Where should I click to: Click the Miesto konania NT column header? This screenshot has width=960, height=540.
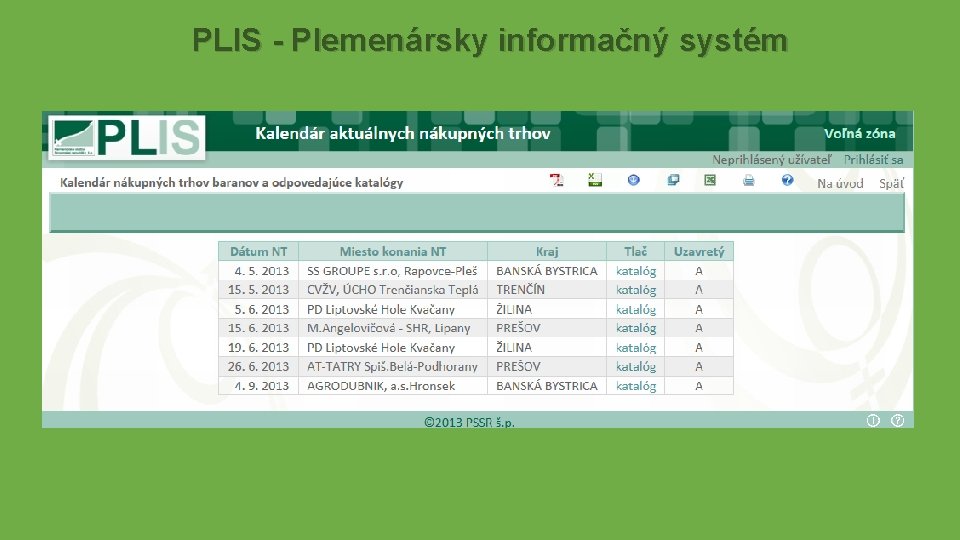click(393, 251)
